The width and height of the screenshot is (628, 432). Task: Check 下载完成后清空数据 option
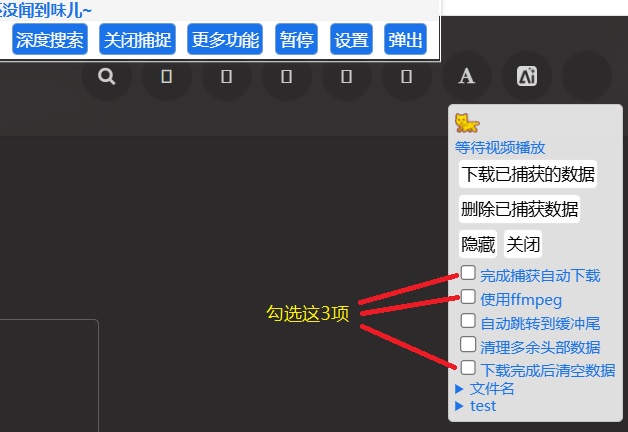pyautogui.click(x=468, y=368)
